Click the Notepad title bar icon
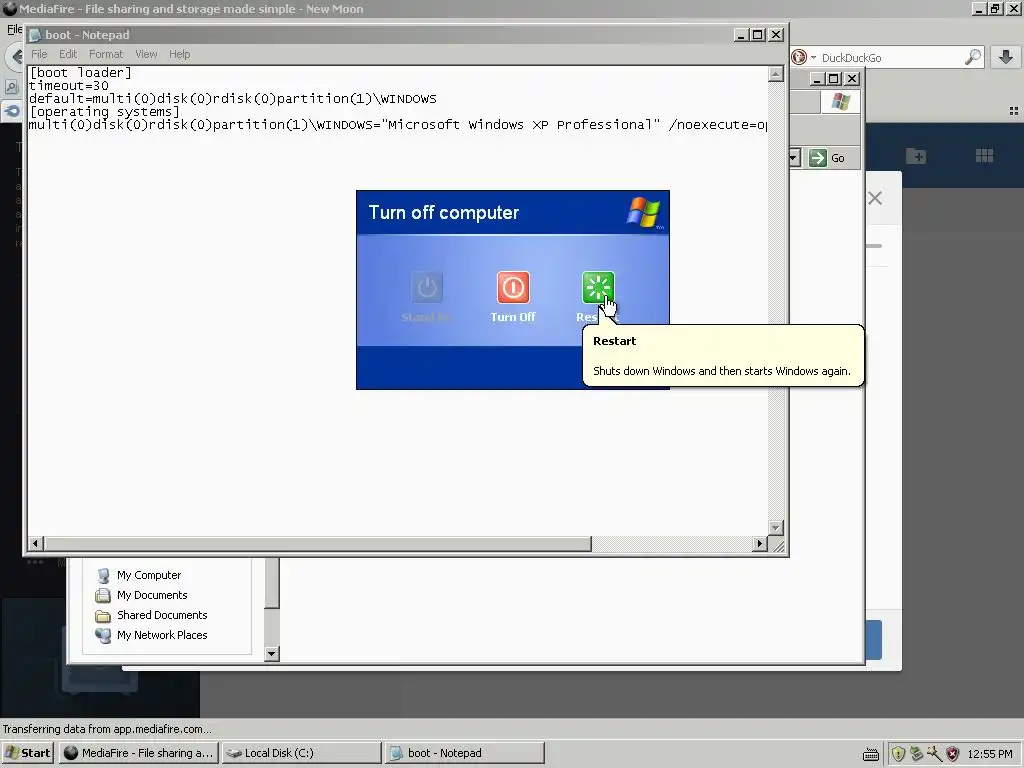1024x768 pixels. [x=35, y=35]
